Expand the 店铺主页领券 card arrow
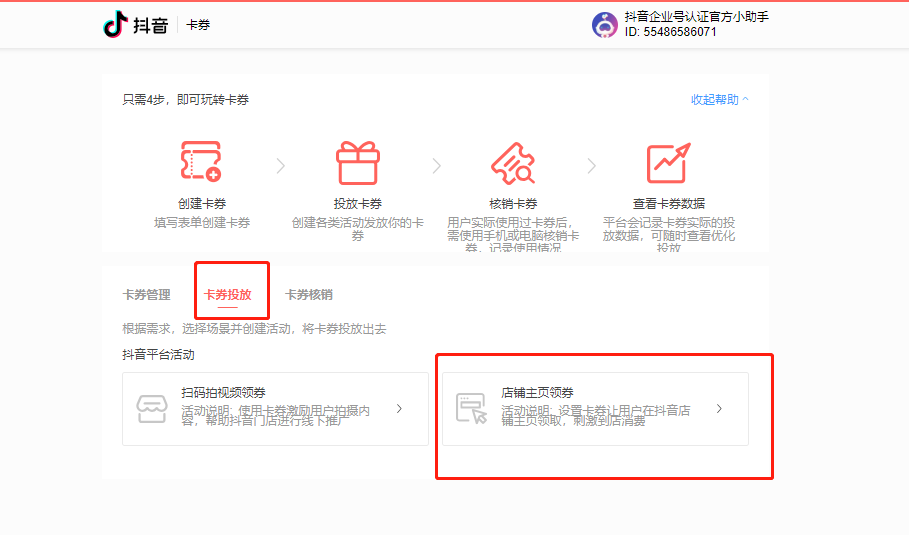The image size is (909, 535). point(719,409)
